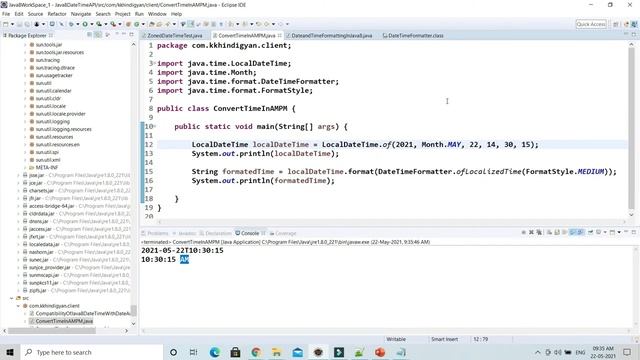Toggle Scroll Lock in Console toolbar
Viewport: 640px width, 360px height.
click(x=558, y=232)
